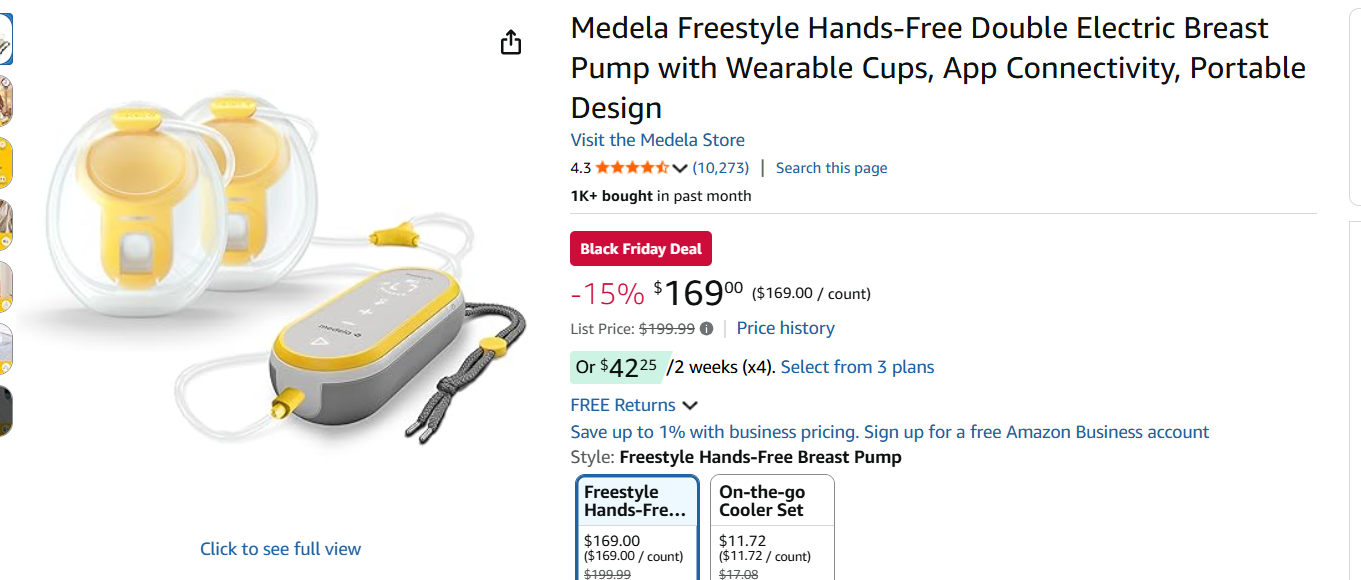The image size is (1361, 580).
Task: Click the star rating icons
Action: 632,168
